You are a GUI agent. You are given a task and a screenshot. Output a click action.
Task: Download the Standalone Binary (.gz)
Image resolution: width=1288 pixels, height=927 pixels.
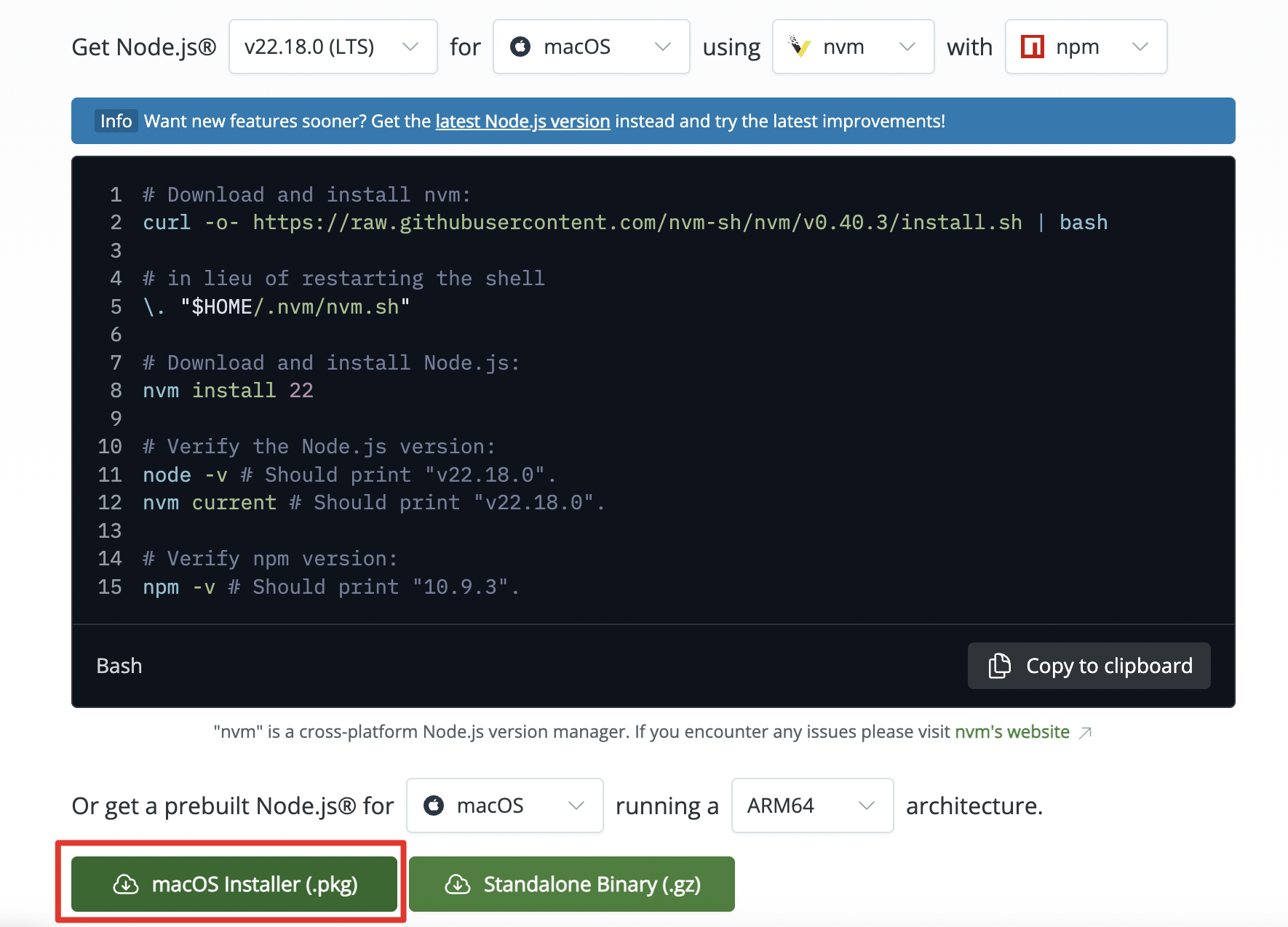tap(572, 884)
